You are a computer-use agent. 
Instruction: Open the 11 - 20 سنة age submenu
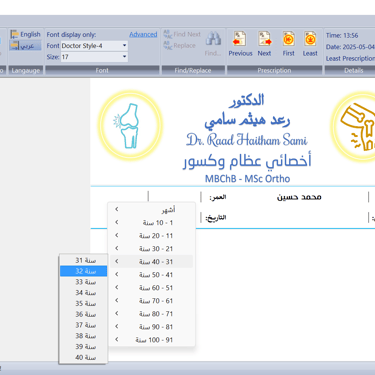click(151, 236)
